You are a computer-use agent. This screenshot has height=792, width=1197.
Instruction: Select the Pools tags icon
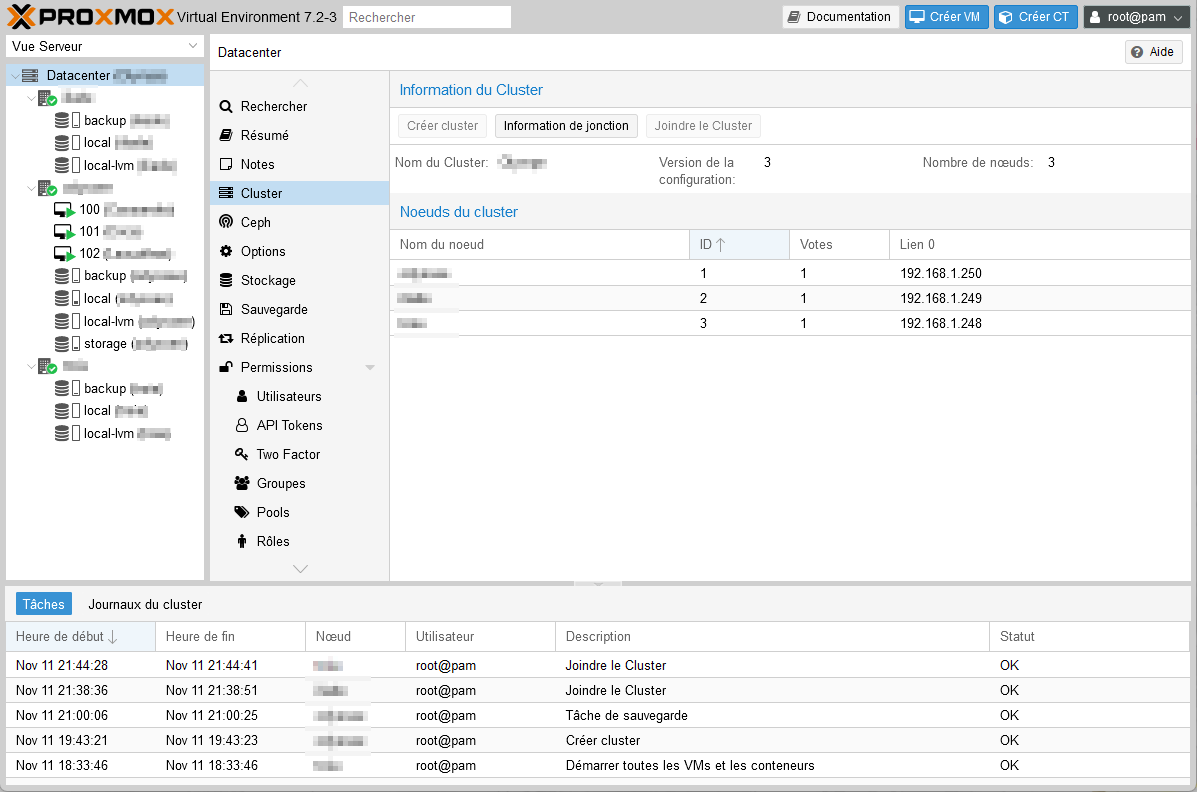point(242,512)
